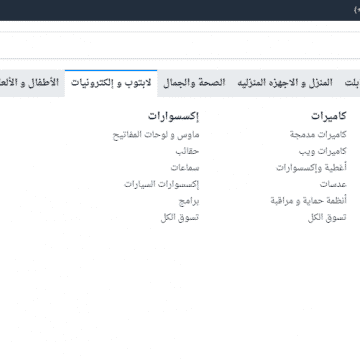Choose إكسسوارات السيارات link
The width and height of the screenshot is (360, 360).
click(162, 184)
